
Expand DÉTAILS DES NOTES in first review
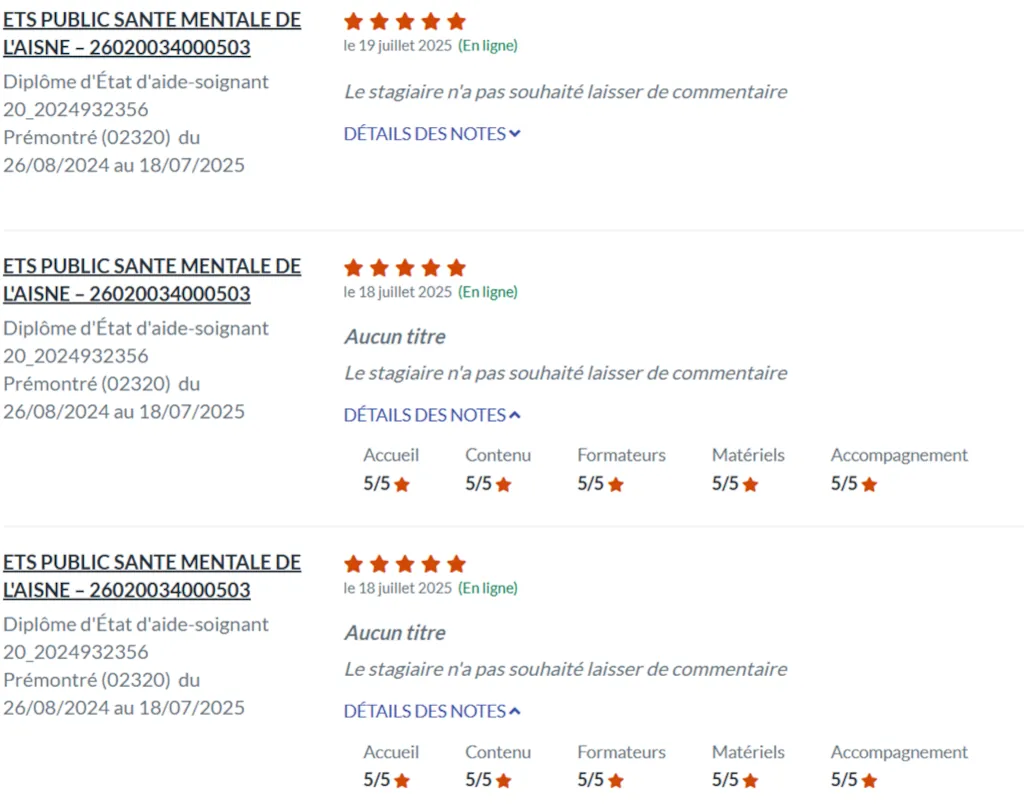[x=432, y=134]
